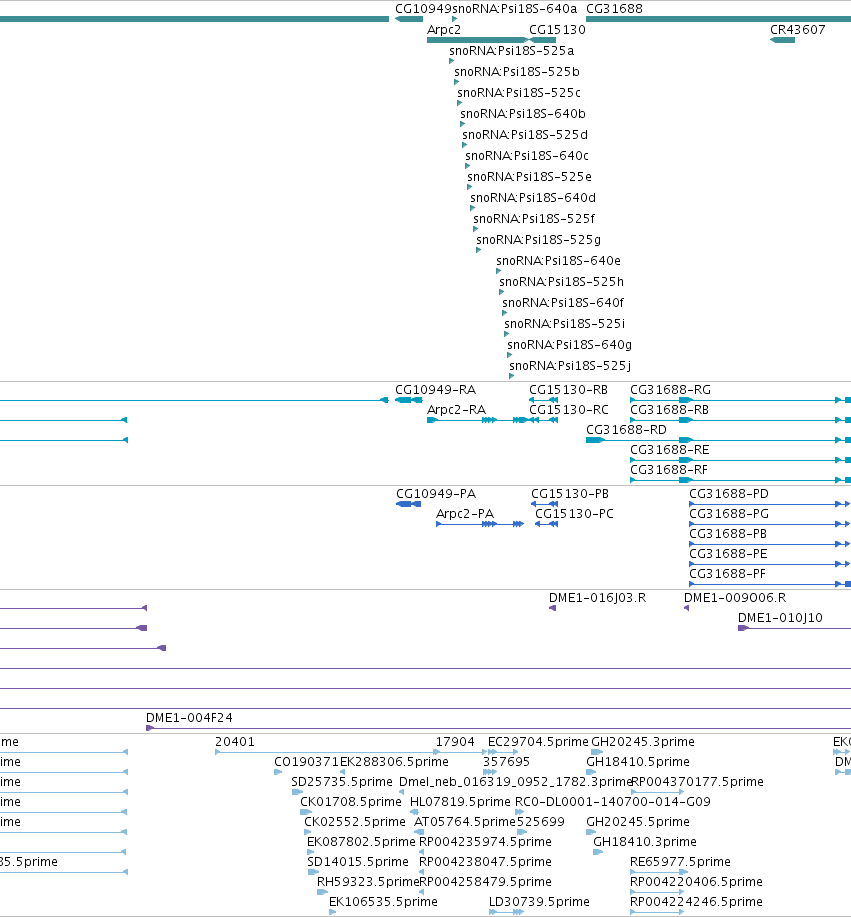Click LD30739.5prime EST label

pos(539,902)
